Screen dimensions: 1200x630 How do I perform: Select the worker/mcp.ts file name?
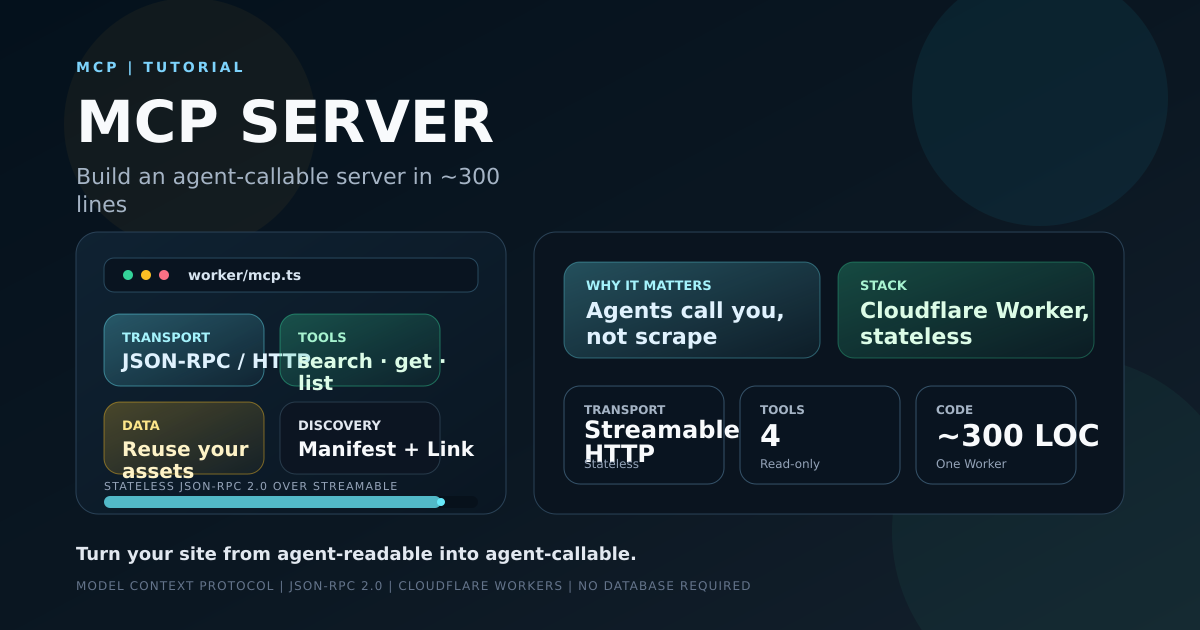(x=244, y=275)
